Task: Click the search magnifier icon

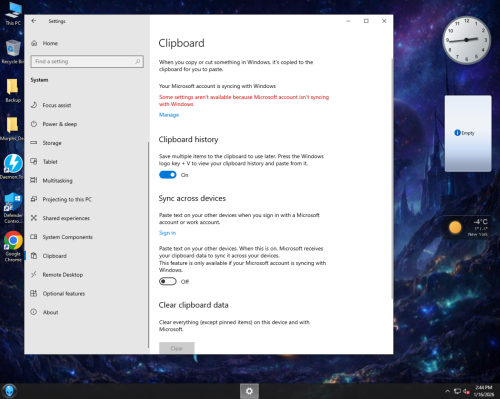Action: [x=138, y=62]
